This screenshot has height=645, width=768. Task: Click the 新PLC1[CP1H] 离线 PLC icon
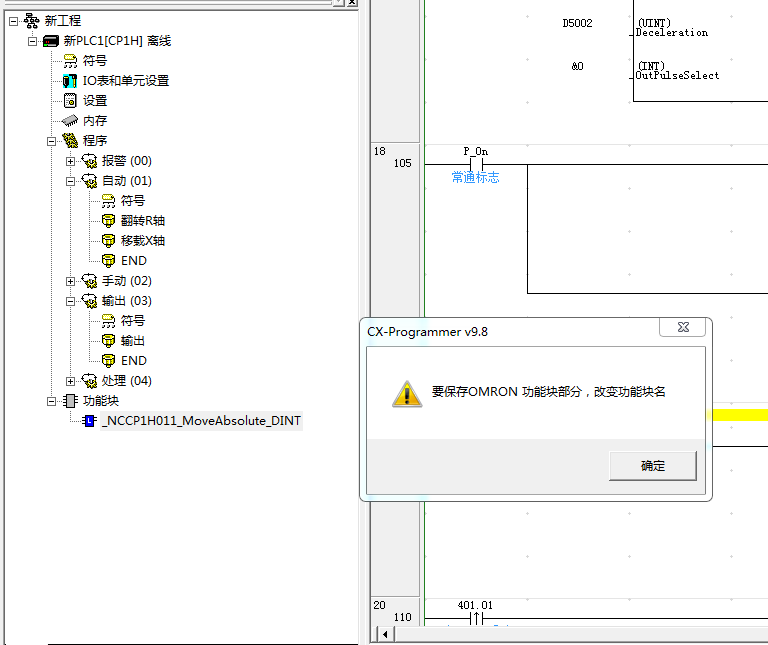(x=51, y=41)
